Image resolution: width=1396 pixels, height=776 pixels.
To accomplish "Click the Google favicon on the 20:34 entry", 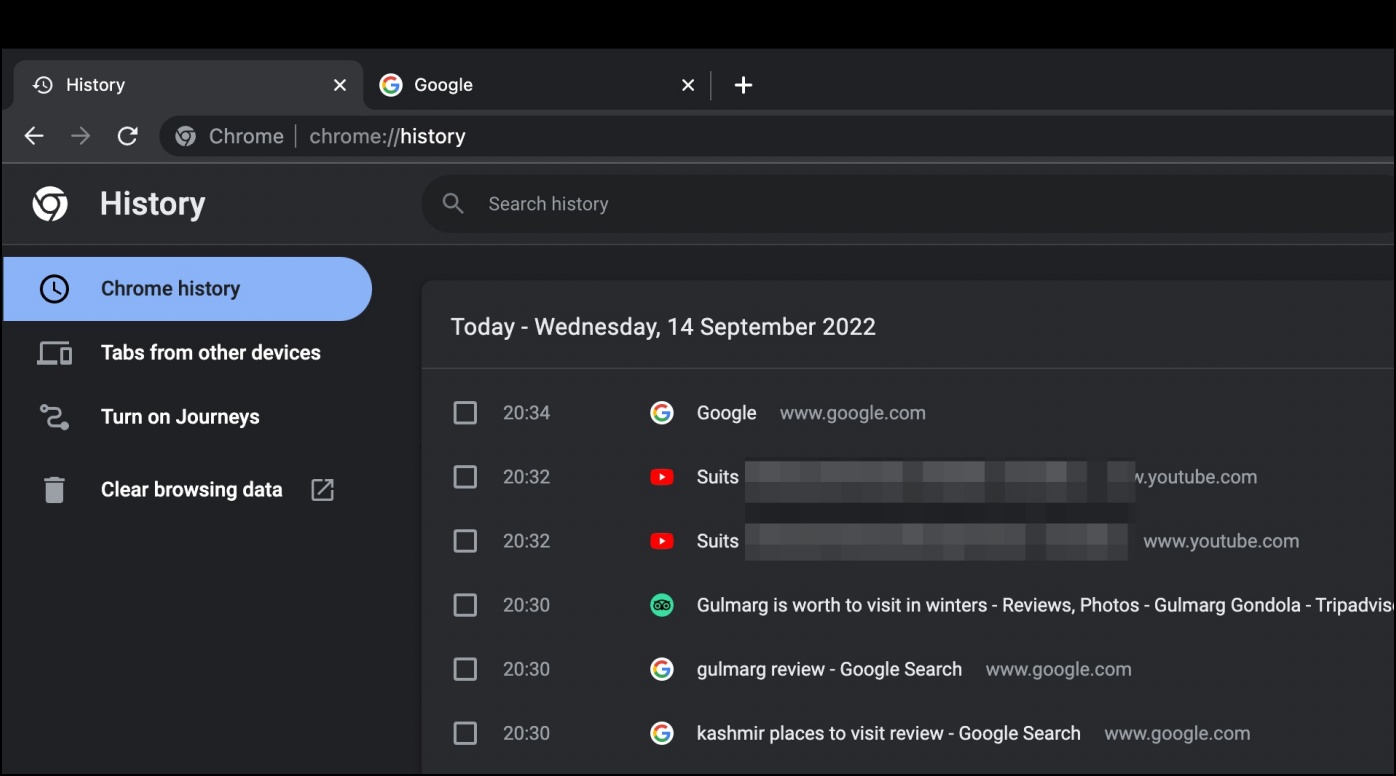I will coord(661,413).
